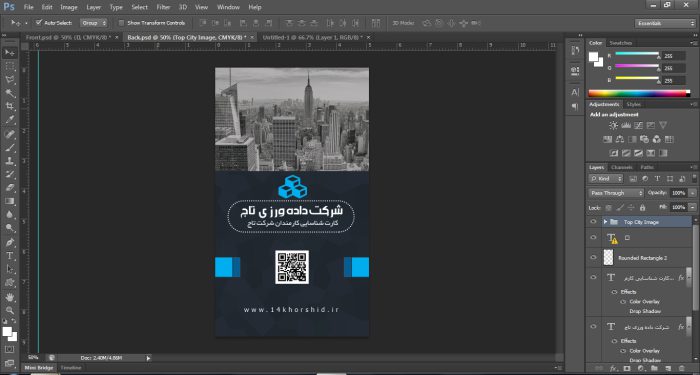Hide the Top City Image group

(593, 222)
